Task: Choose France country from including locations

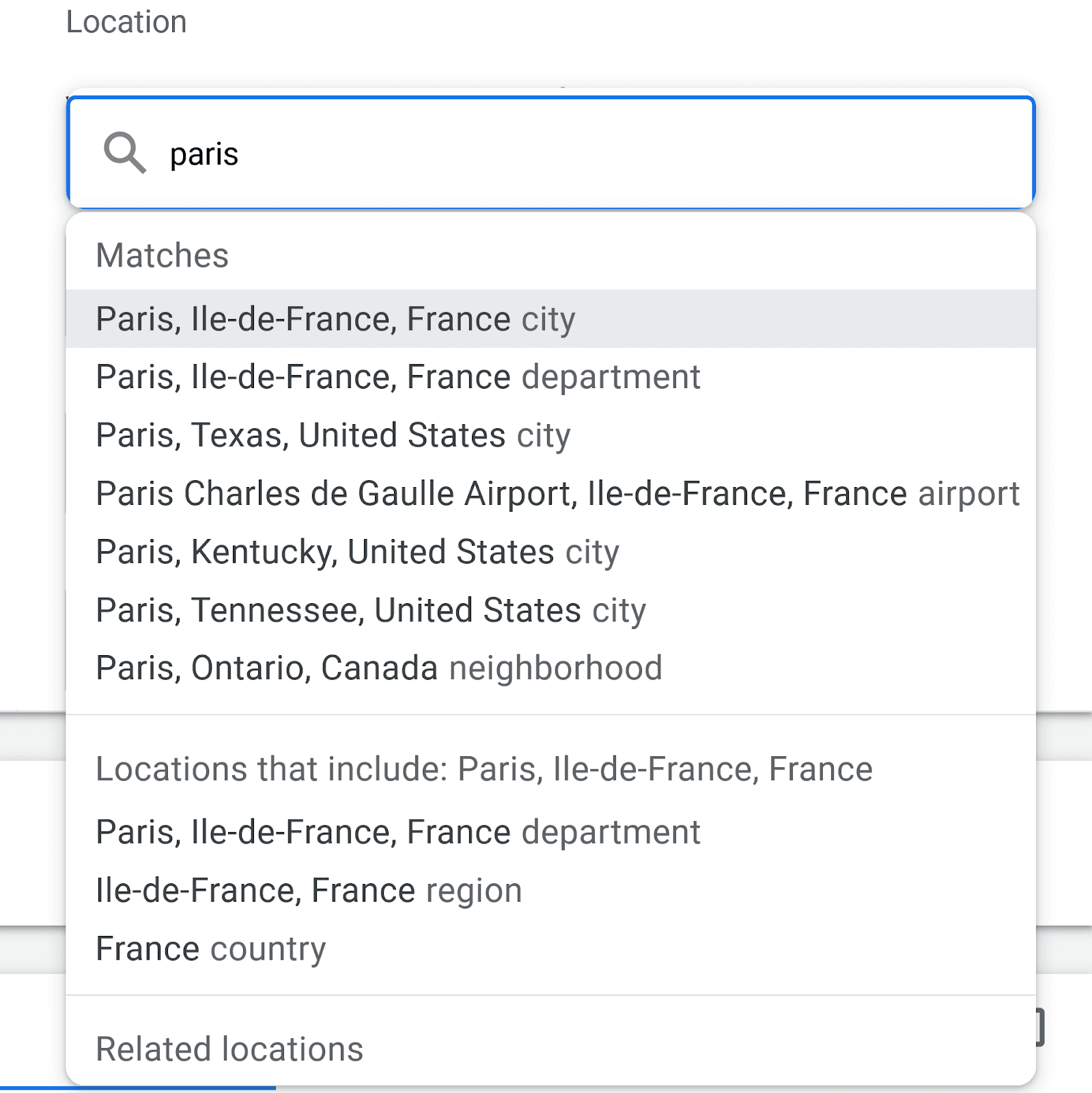Action: 210,947
